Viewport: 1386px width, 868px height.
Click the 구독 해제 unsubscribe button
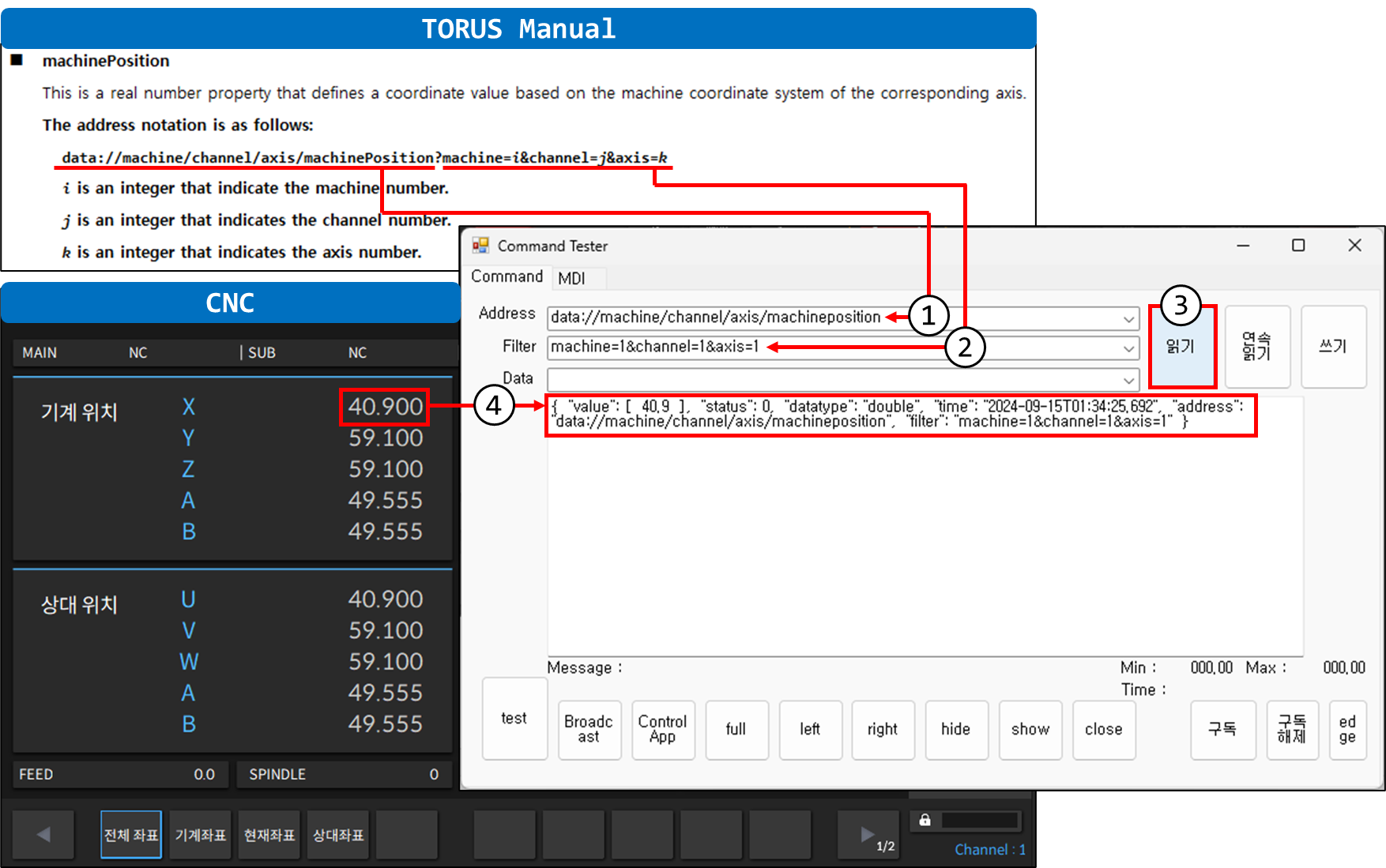1292,729
